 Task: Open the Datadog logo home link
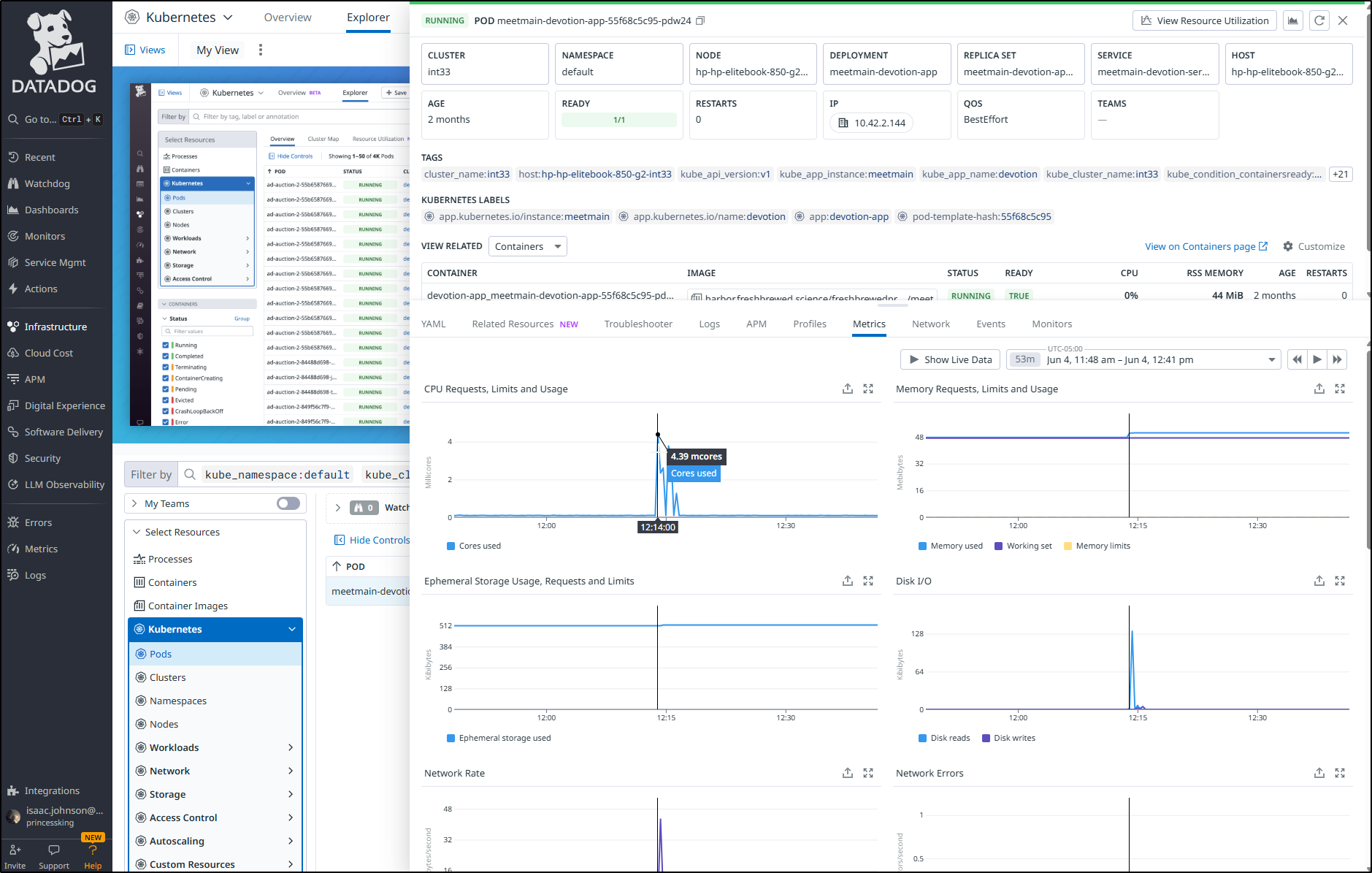coord(55,53)
